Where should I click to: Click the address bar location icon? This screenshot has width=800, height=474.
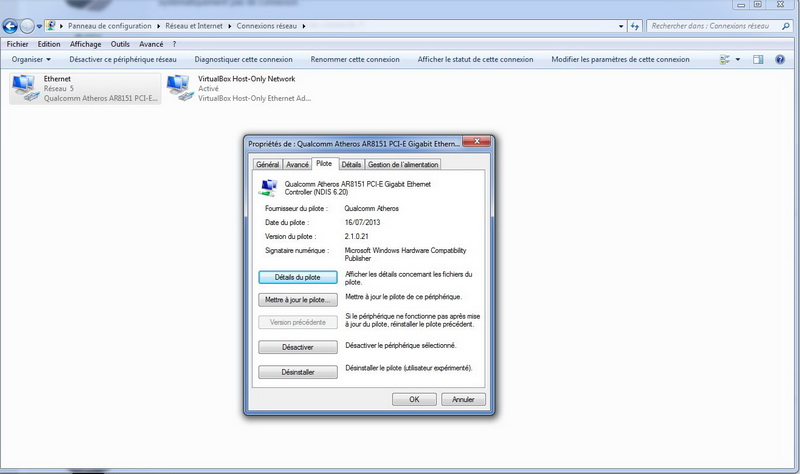51,26
